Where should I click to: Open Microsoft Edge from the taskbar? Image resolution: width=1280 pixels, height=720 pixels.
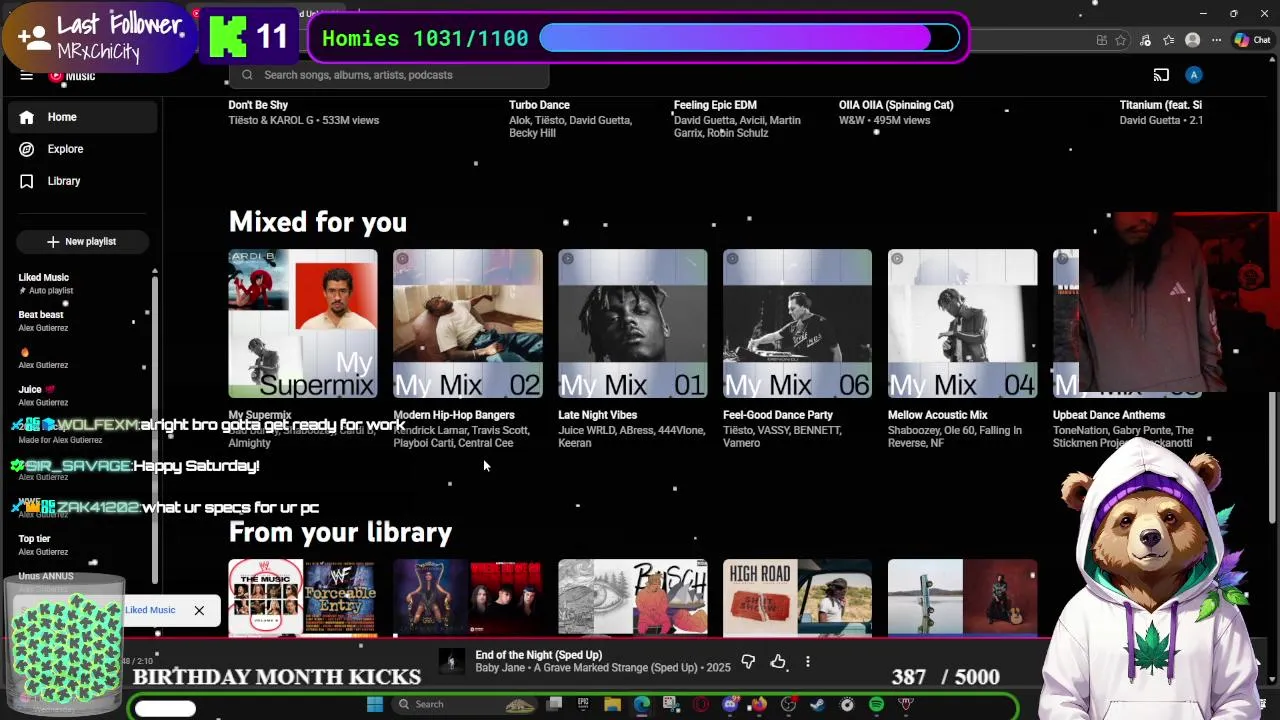click(642, 704)
